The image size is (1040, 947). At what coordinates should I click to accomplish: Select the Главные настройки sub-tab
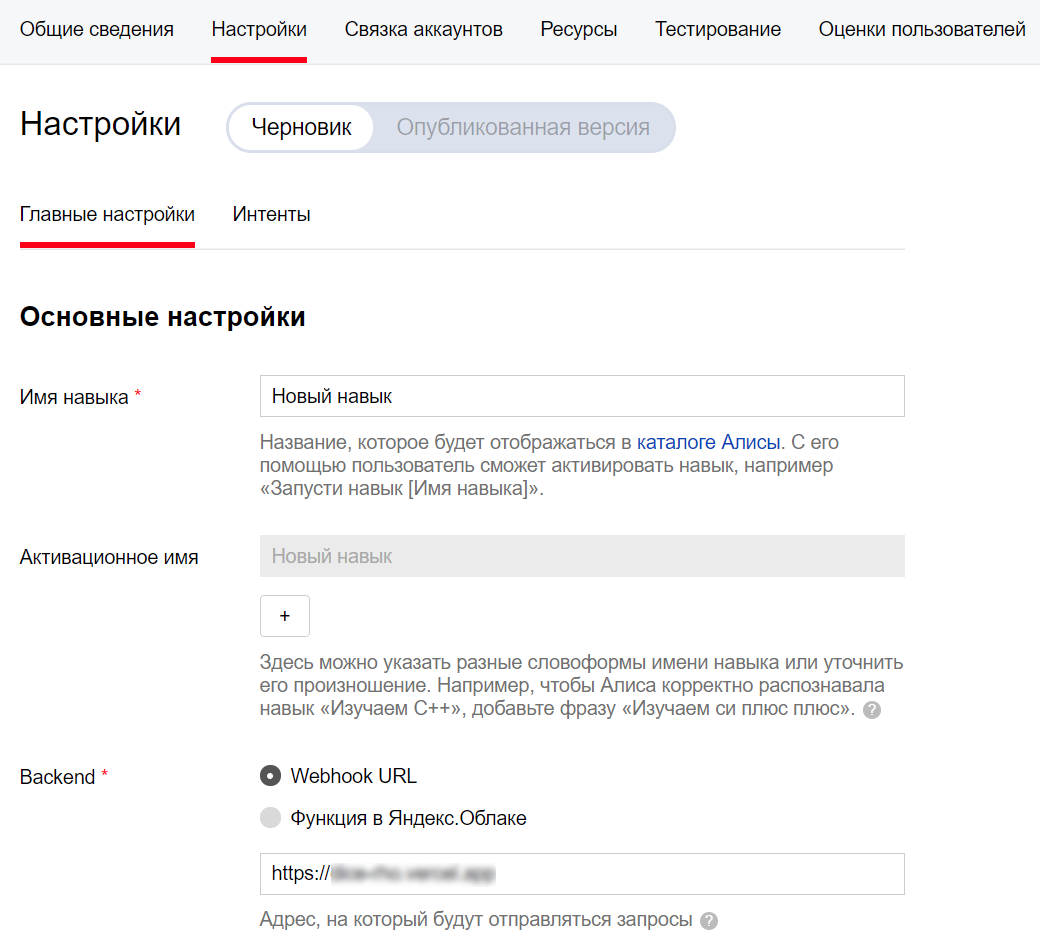point(107,213)
